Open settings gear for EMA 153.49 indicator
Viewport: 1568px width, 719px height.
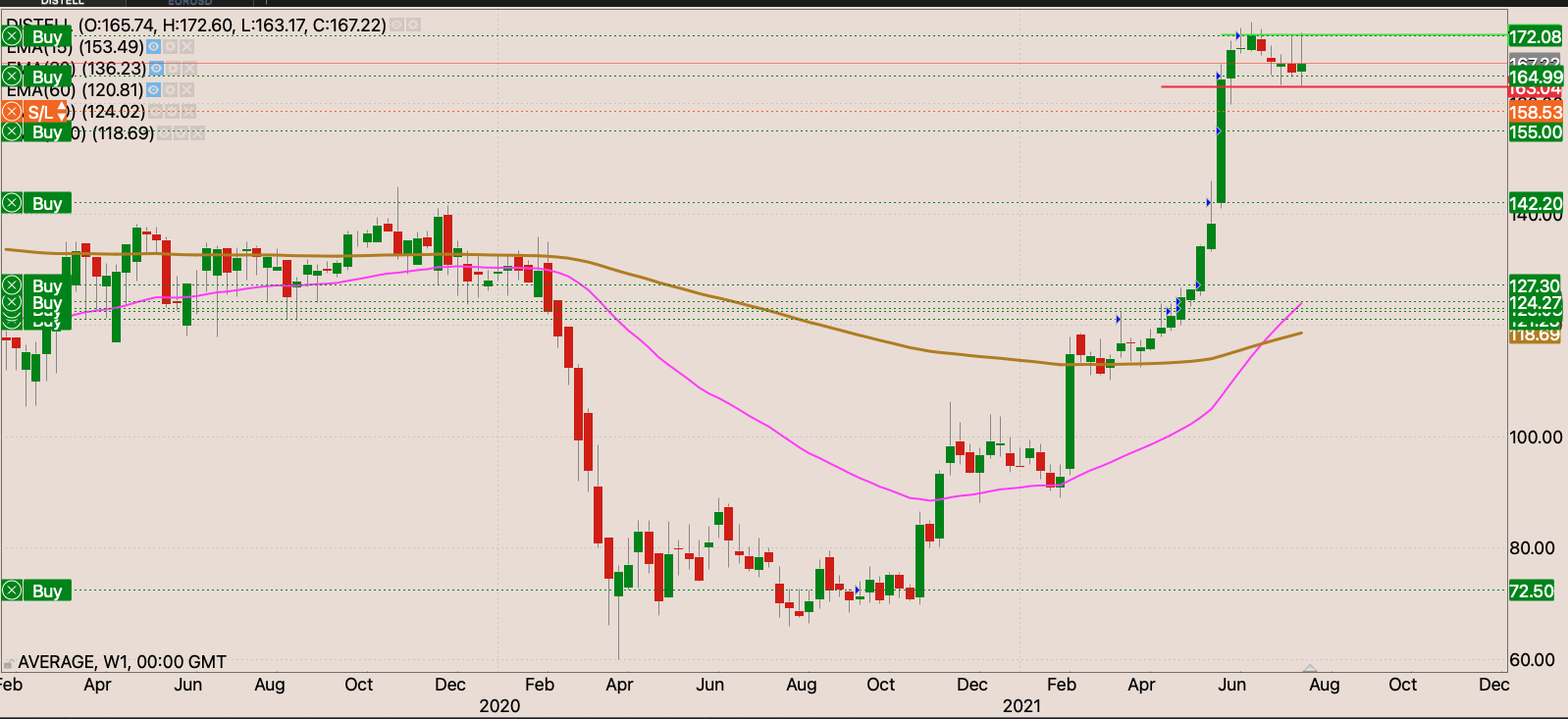(x=170, y=47)
